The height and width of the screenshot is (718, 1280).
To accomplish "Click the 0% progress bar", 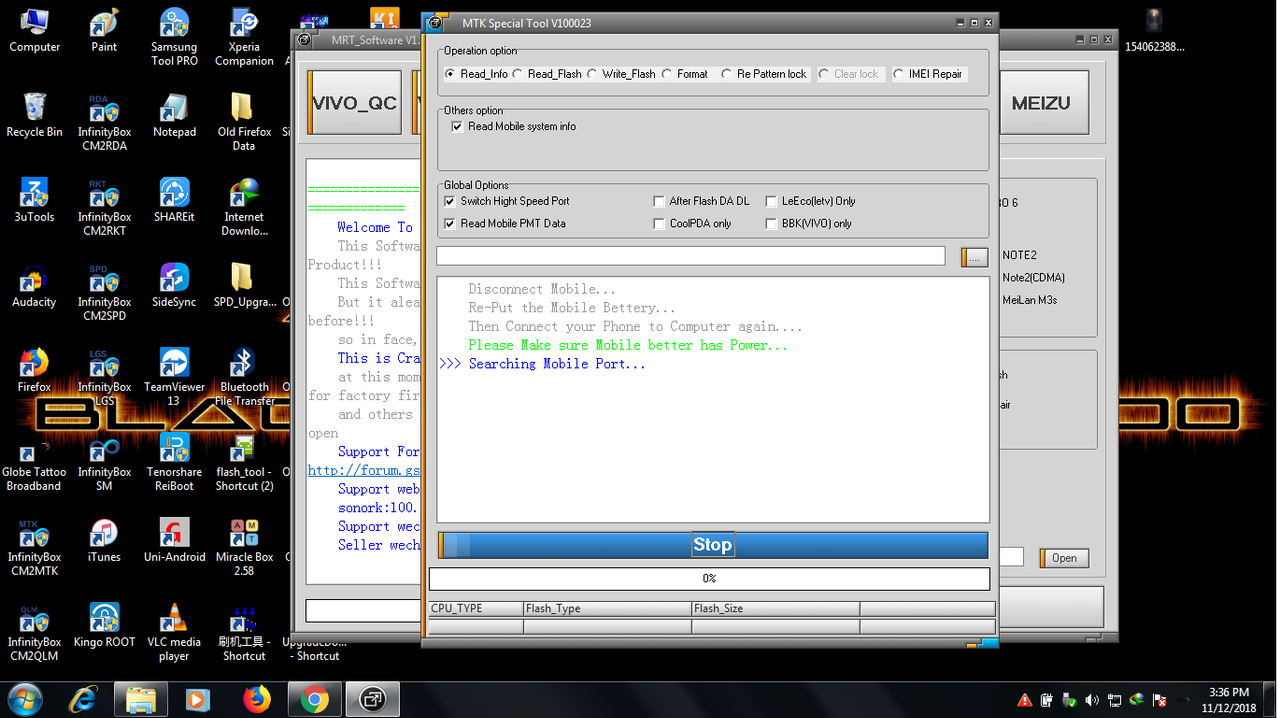I will coord(709,578).
